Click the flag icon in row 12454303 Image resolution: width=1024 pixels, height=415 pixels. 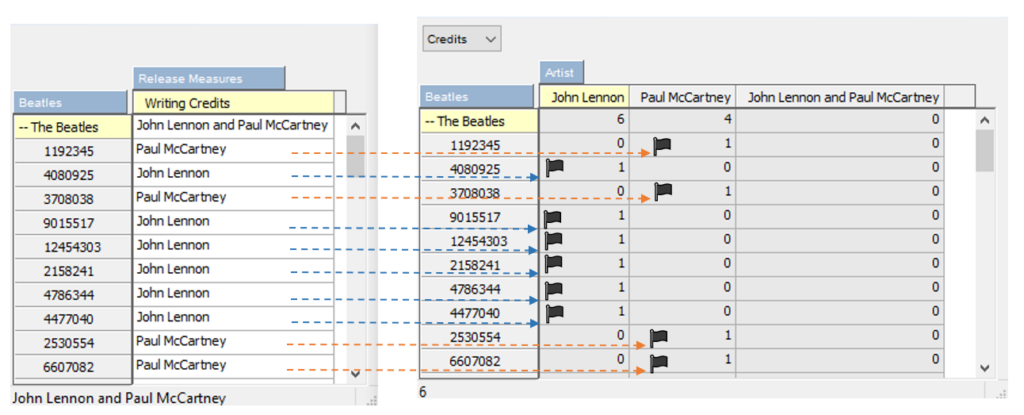tap(552, 240)
